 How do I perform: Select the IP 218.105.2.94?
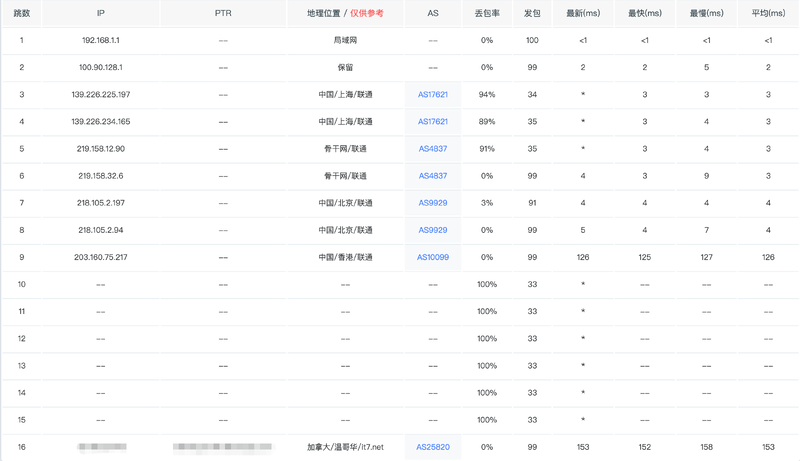(101, 230)
